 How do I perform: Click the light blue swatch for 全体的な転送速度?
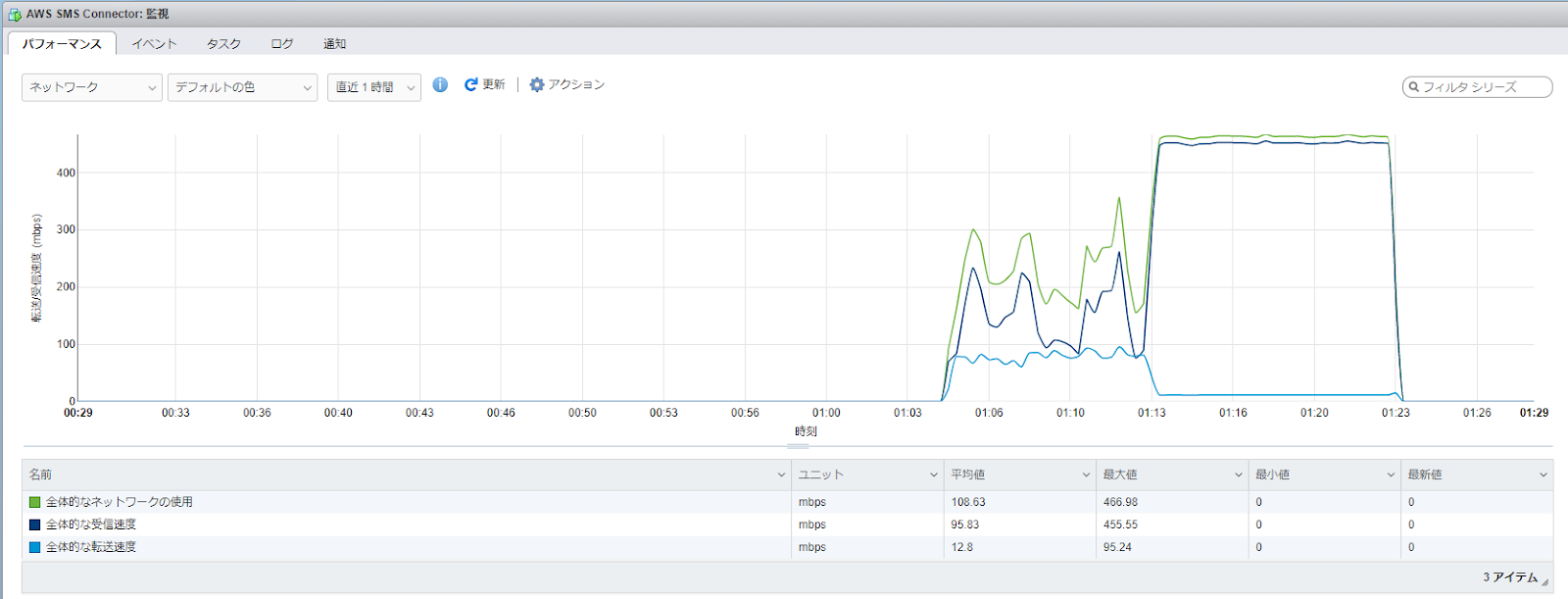(35, 547)
